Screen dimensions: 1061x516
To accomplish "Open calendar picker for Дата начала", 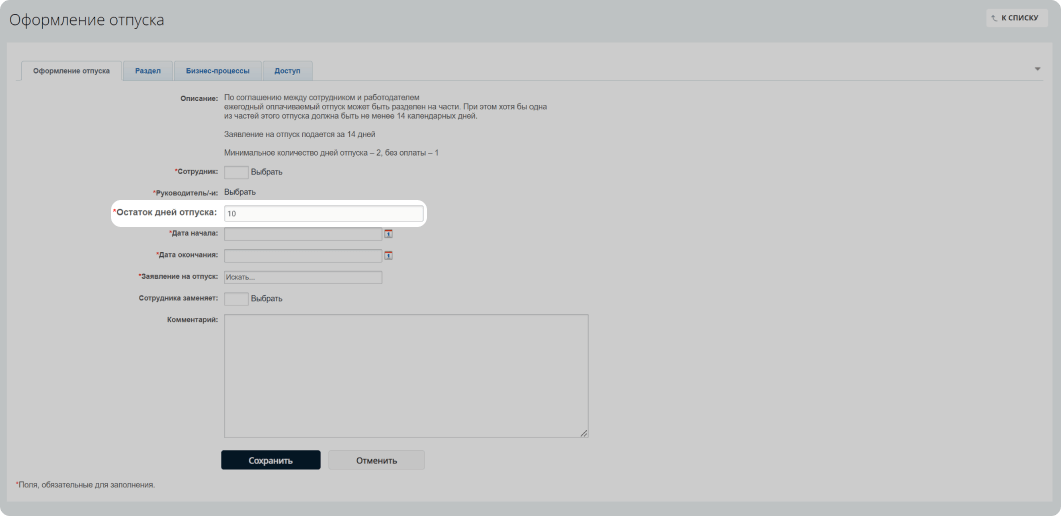I will (388, 233).
